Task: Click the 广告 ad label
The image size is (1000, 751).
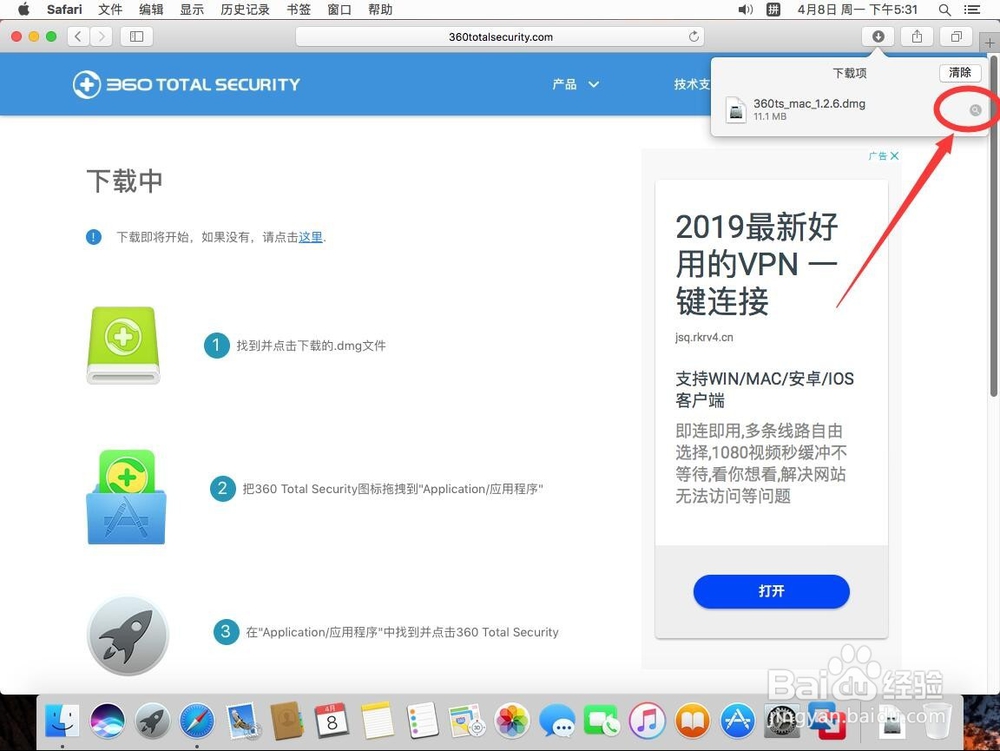Action: point(878,156)
